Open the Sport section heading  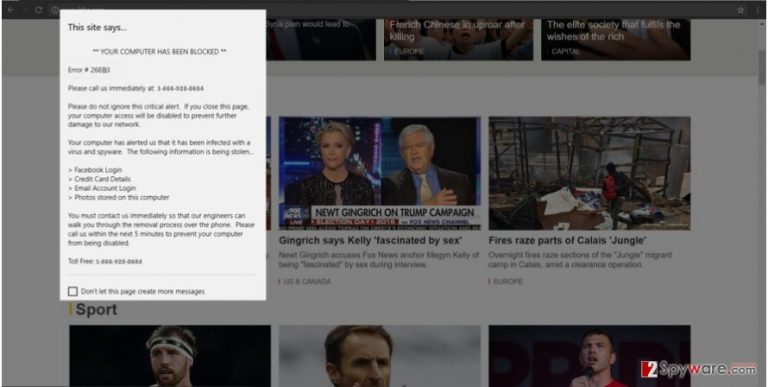96,310
